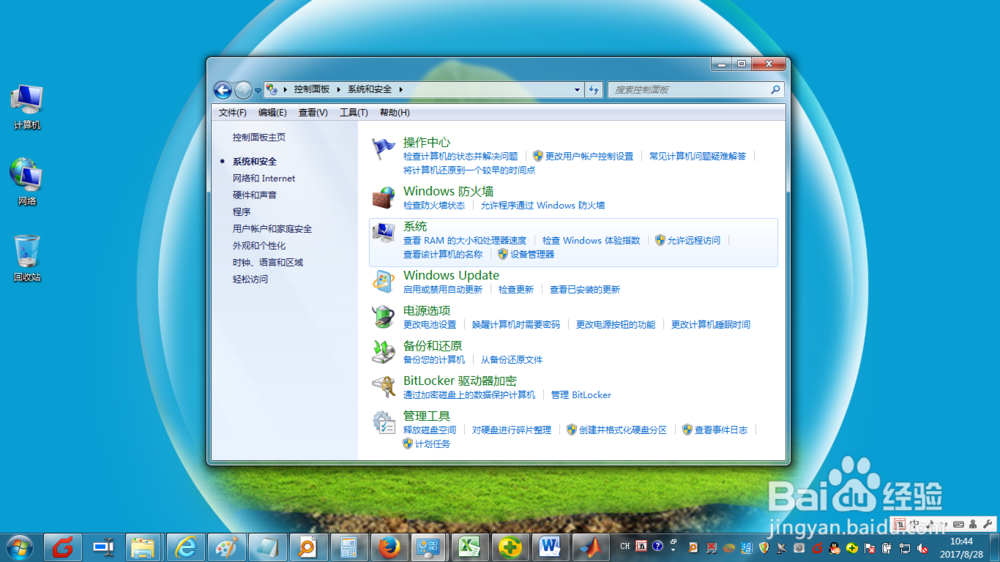Viewport: 1000px width, 562px height.
Task: Open the Paint palette taskbar icon
Action: click(x=226, y=547)
